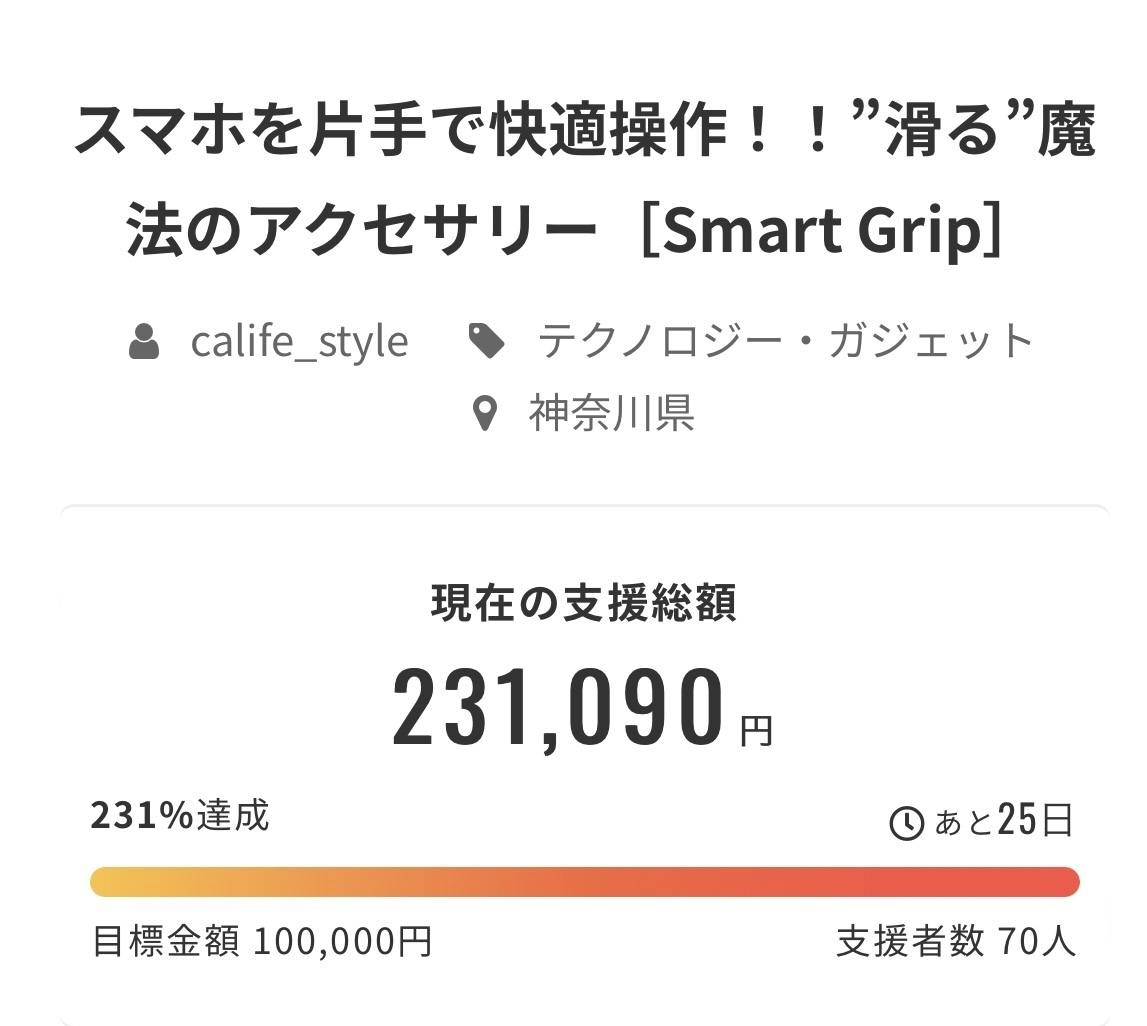Select the 神奈川県 location link
Image resolution: width=1147 pixels, height=1026 pixels.
(x=611, y=413)
